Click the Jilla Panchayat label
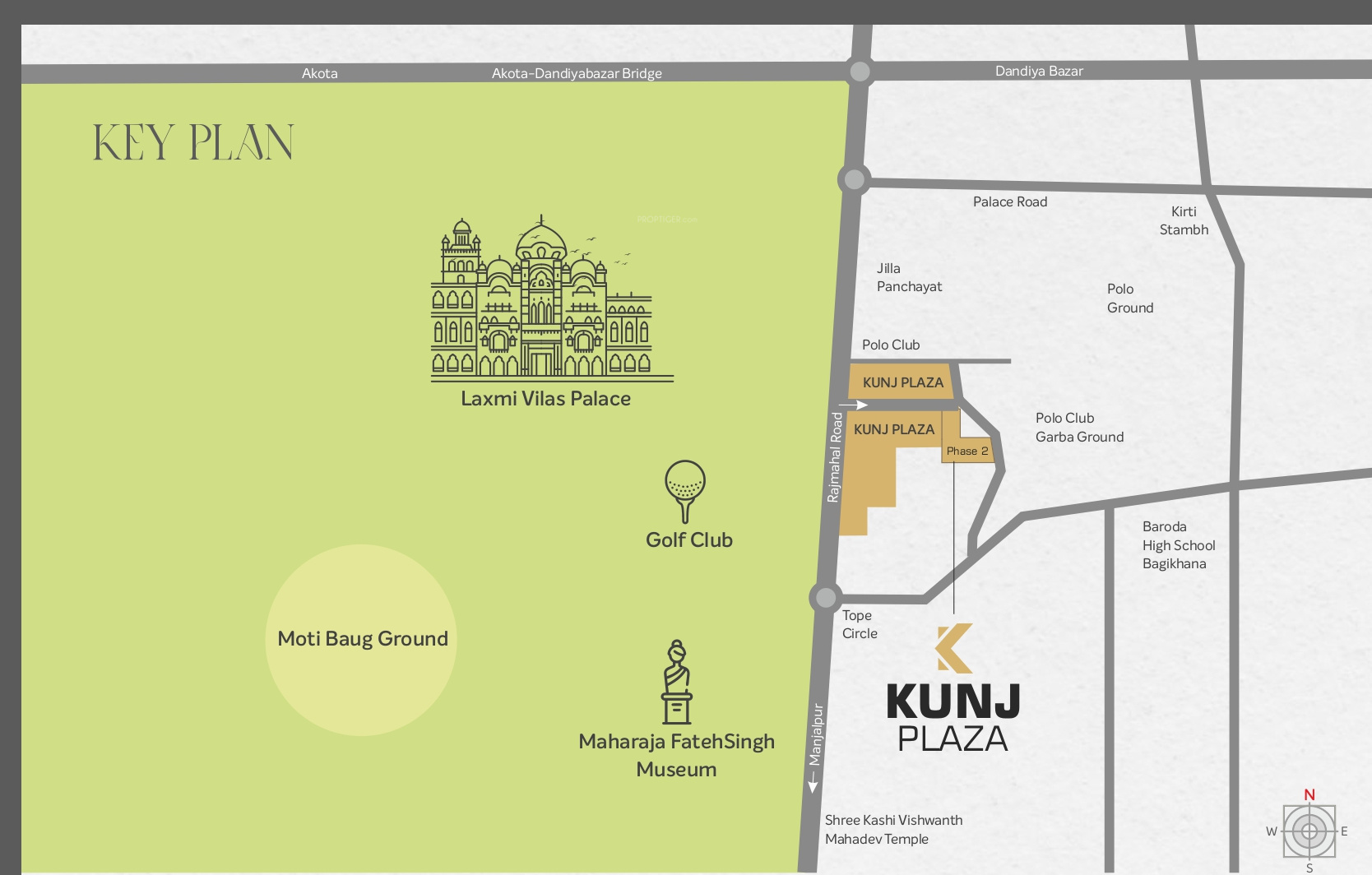Viewport: 1372px width, 875px height. tap(908, 277)
